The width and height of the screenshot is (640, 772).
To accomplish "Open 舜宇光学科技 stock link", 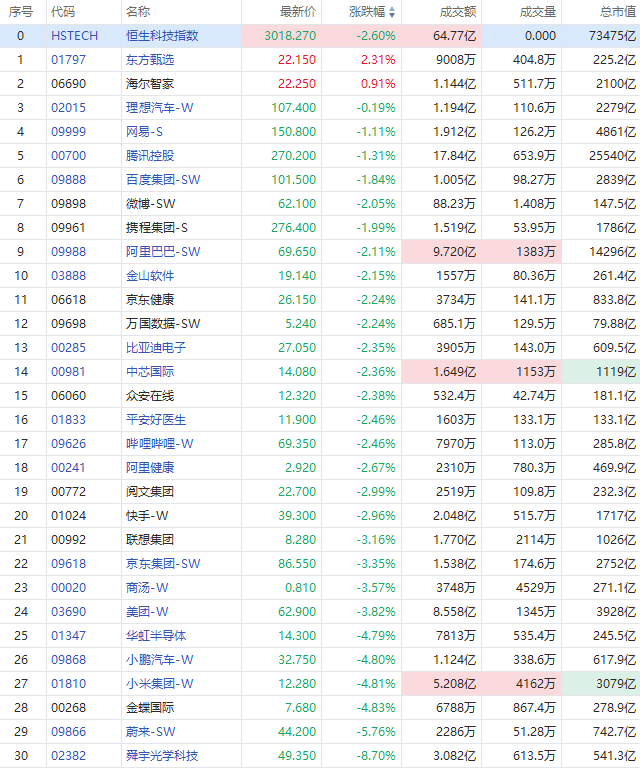I will pos(162,756).
